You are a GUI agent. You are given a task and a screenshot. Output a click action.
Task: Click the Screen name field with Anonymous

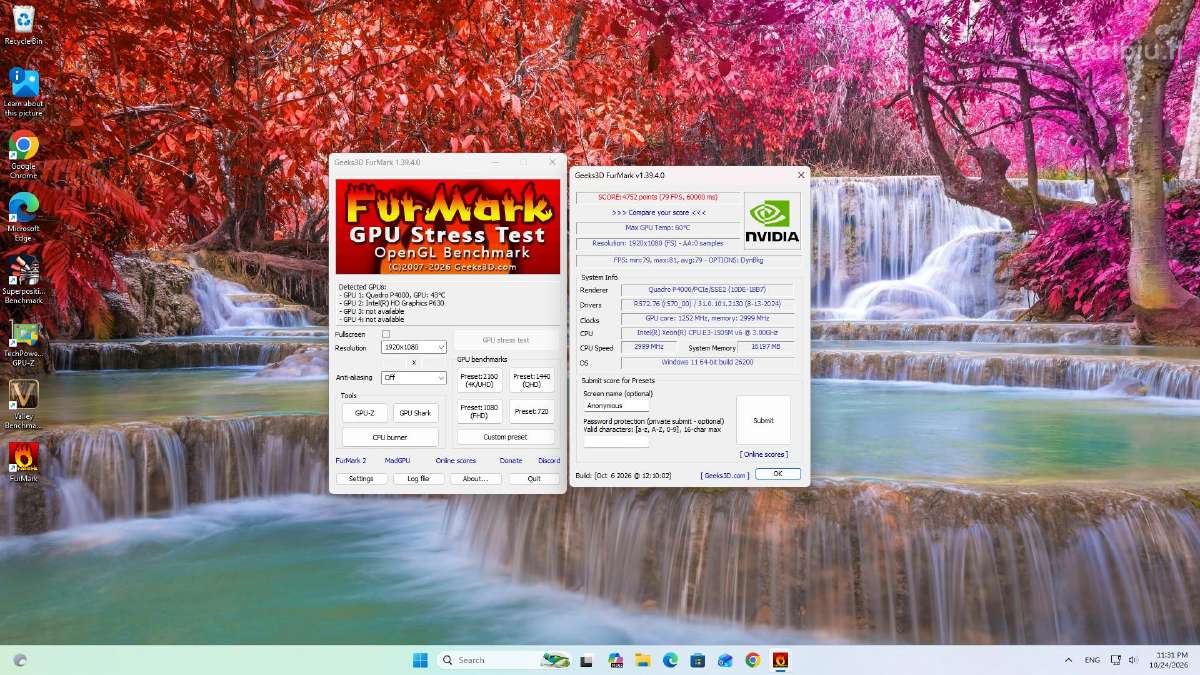click(x=616, y=406)
